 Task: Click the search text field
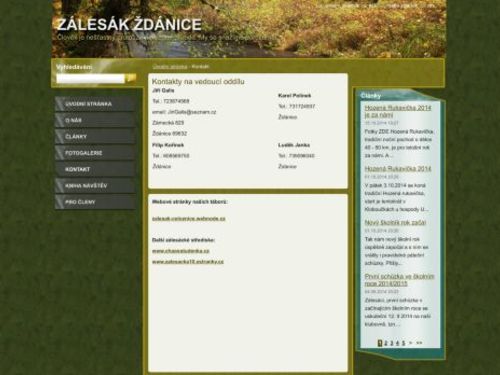[90, 79]
